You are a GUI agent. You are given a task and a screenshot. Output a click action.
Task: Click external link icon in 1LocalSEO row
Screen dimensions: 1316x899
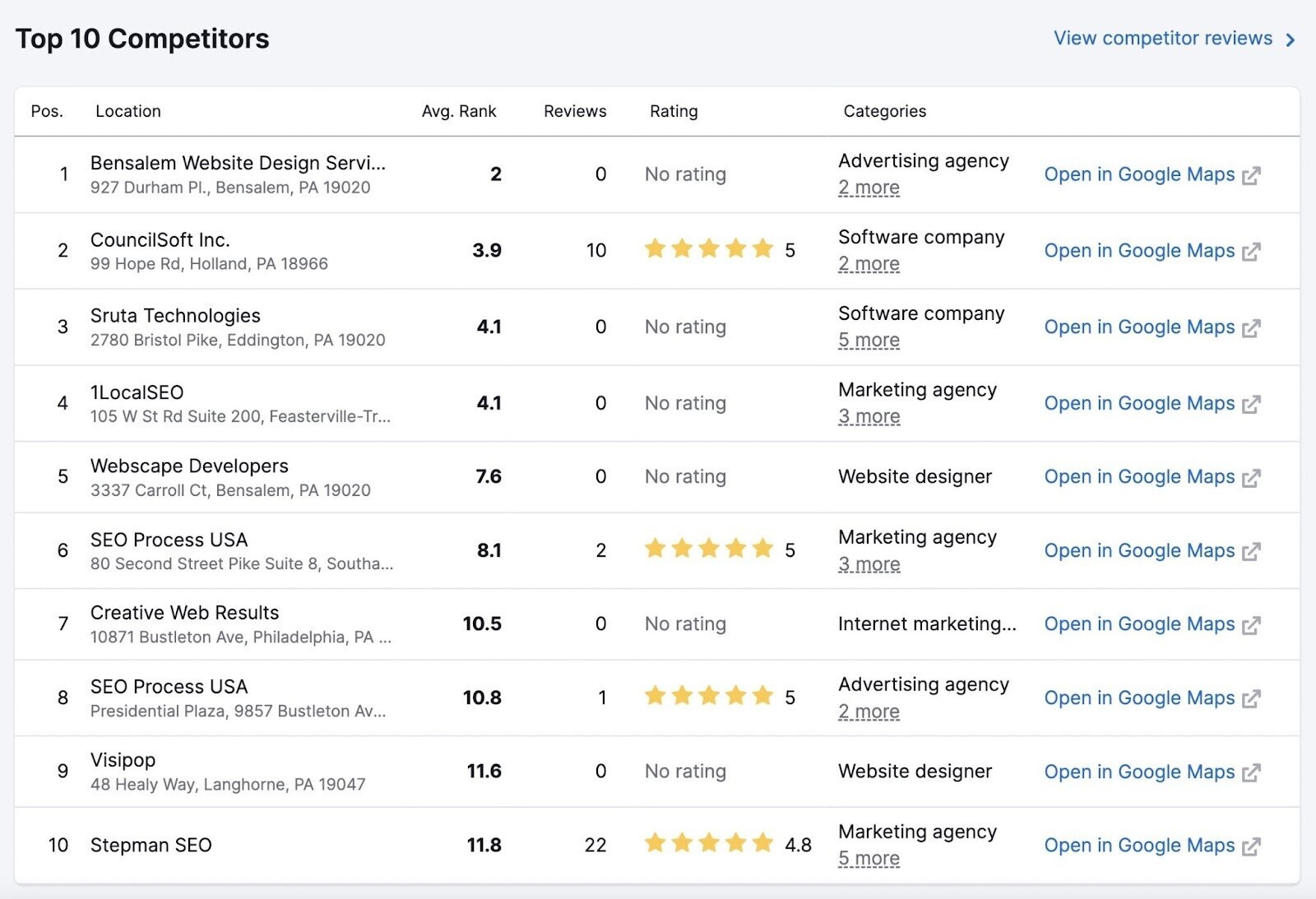[x=1251, y=404]
